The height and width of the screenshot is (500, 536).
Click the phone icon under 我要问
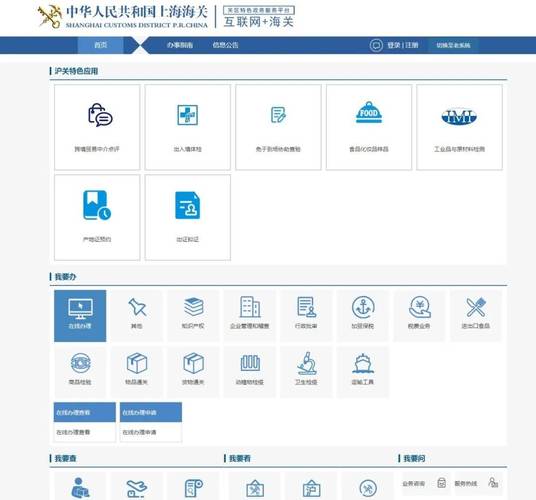[441, 483]
